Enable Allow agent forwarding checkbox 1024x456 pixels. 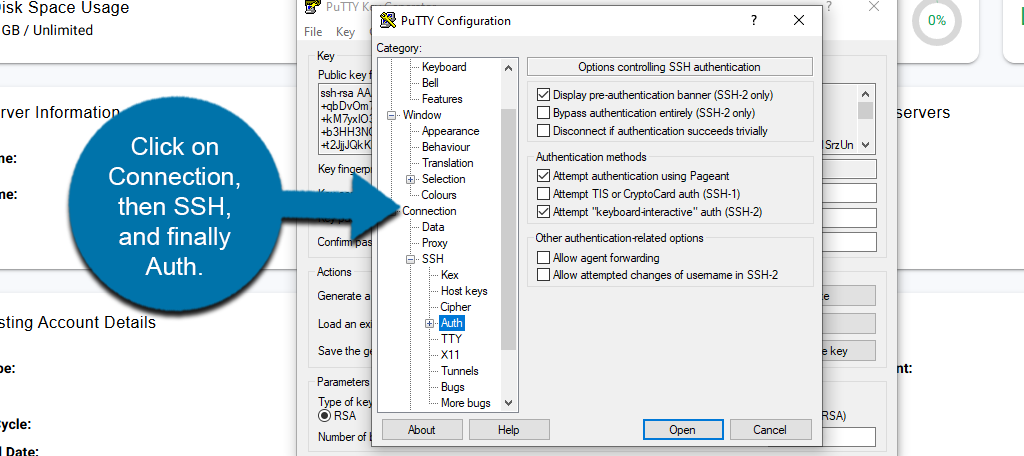coord(544,258)
